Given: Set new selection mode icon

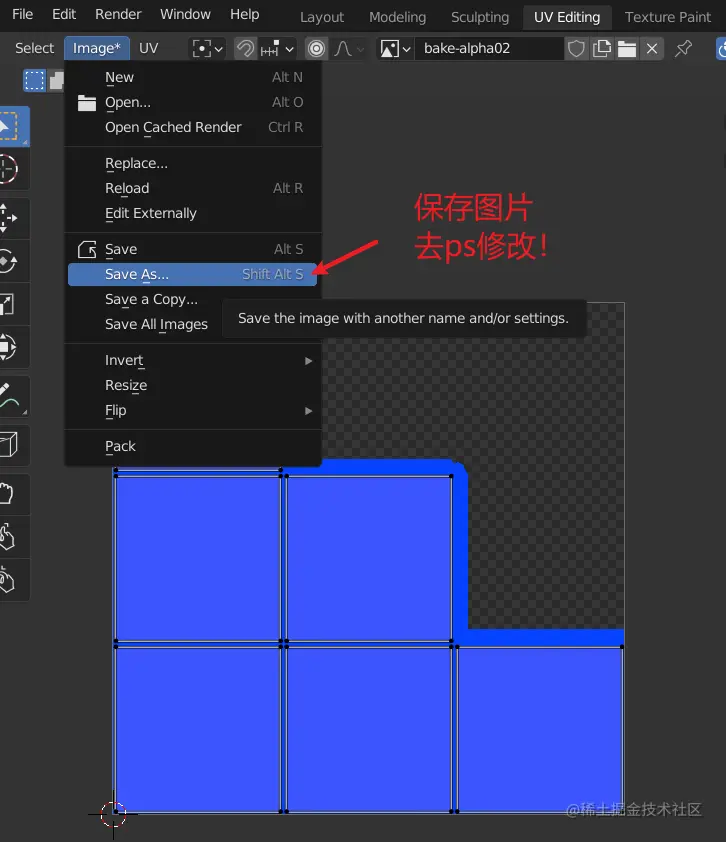Looking at the screenshot, I should click(34, 81).
